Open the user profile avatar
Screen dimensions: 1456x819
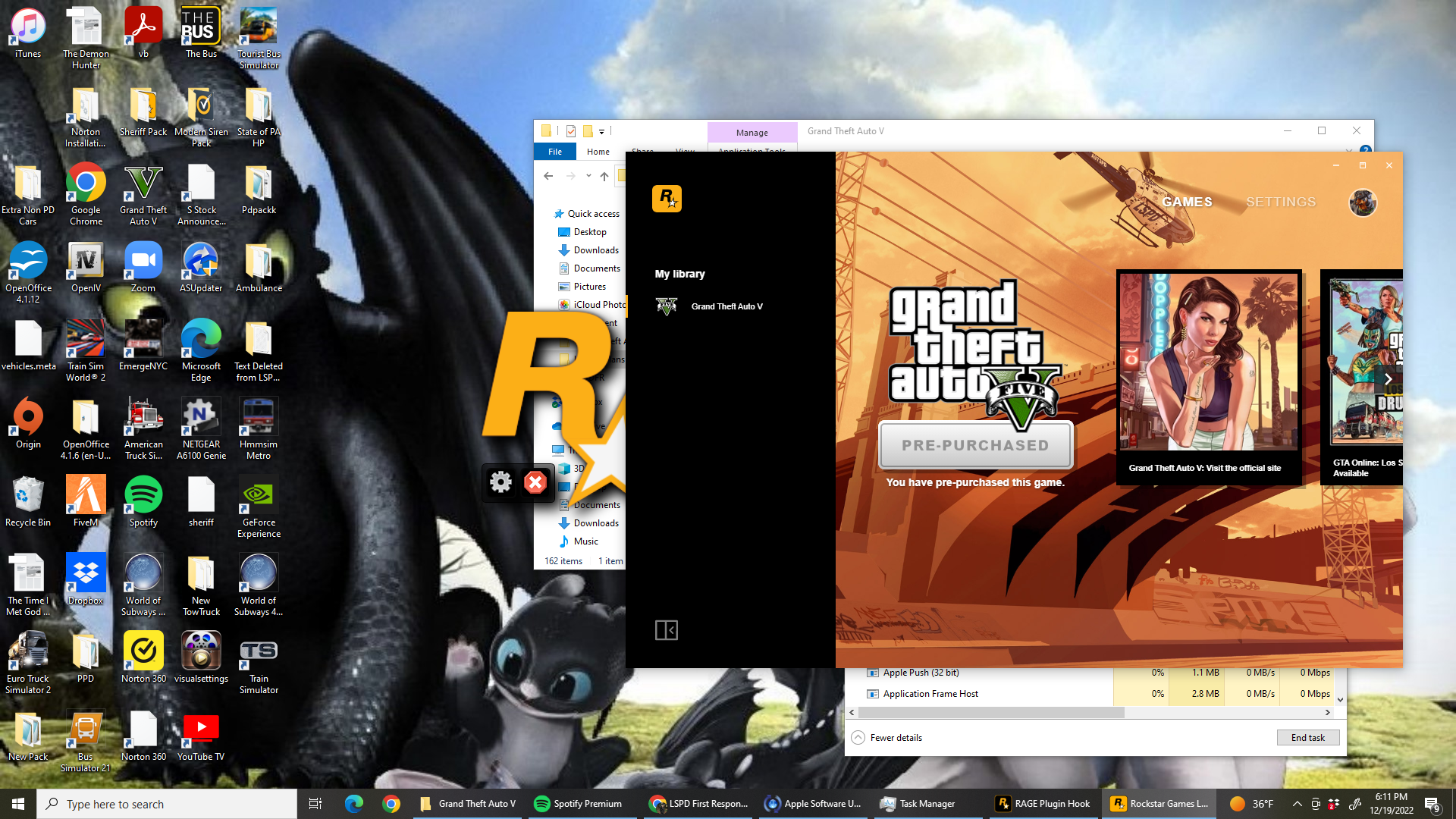click(x=1362, y=202)
